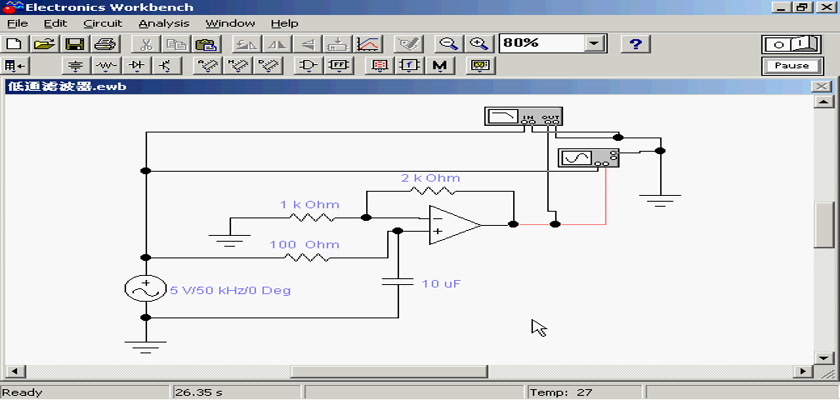Select the AC voltage source symbol
Screen dimensions: 840x400
click(x=145, y=289)
